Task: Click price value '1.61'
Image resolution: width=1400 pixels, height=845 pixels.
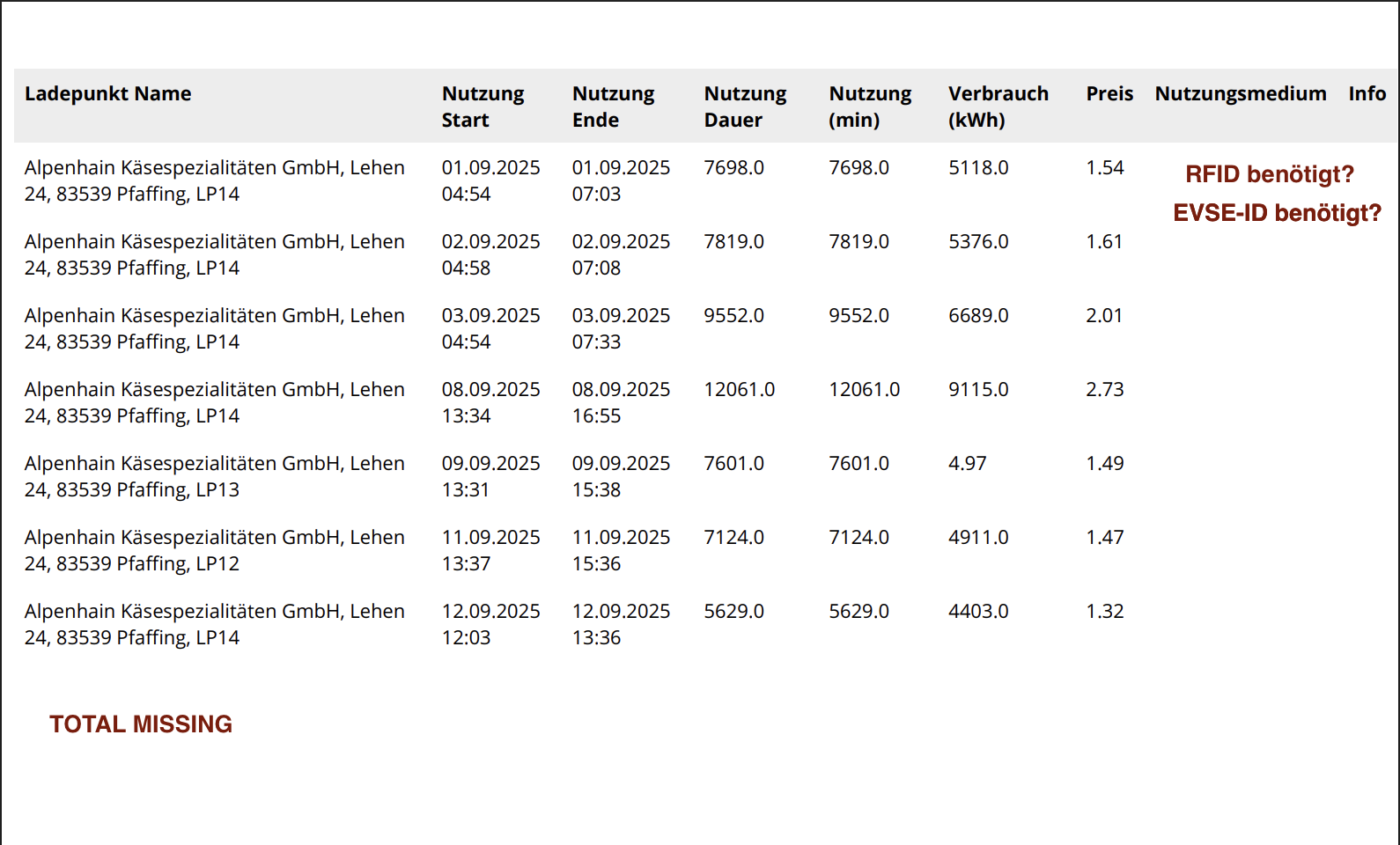Action: (1105, 241)
